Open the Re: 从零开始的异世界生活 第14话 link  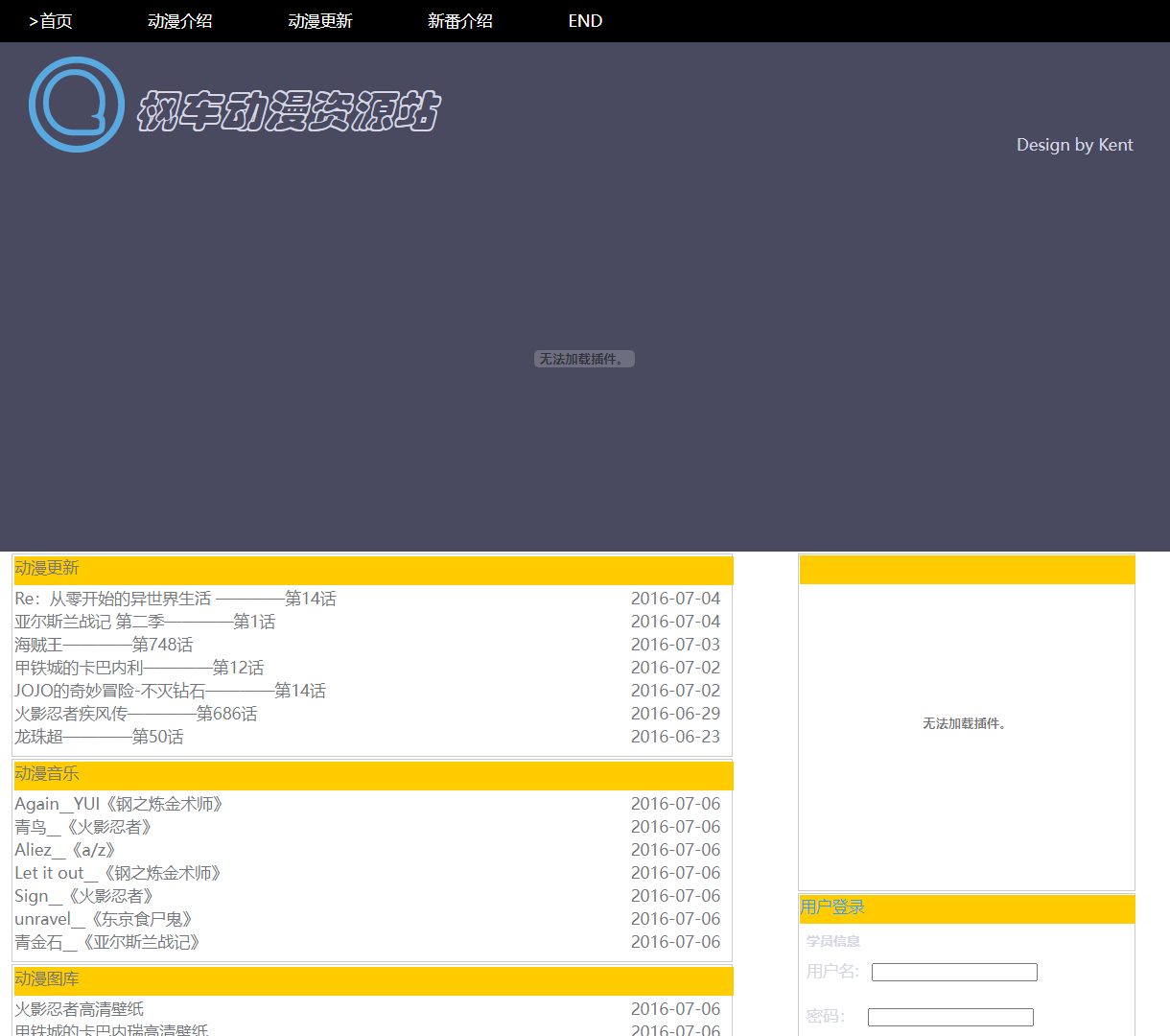pos(175,599)
